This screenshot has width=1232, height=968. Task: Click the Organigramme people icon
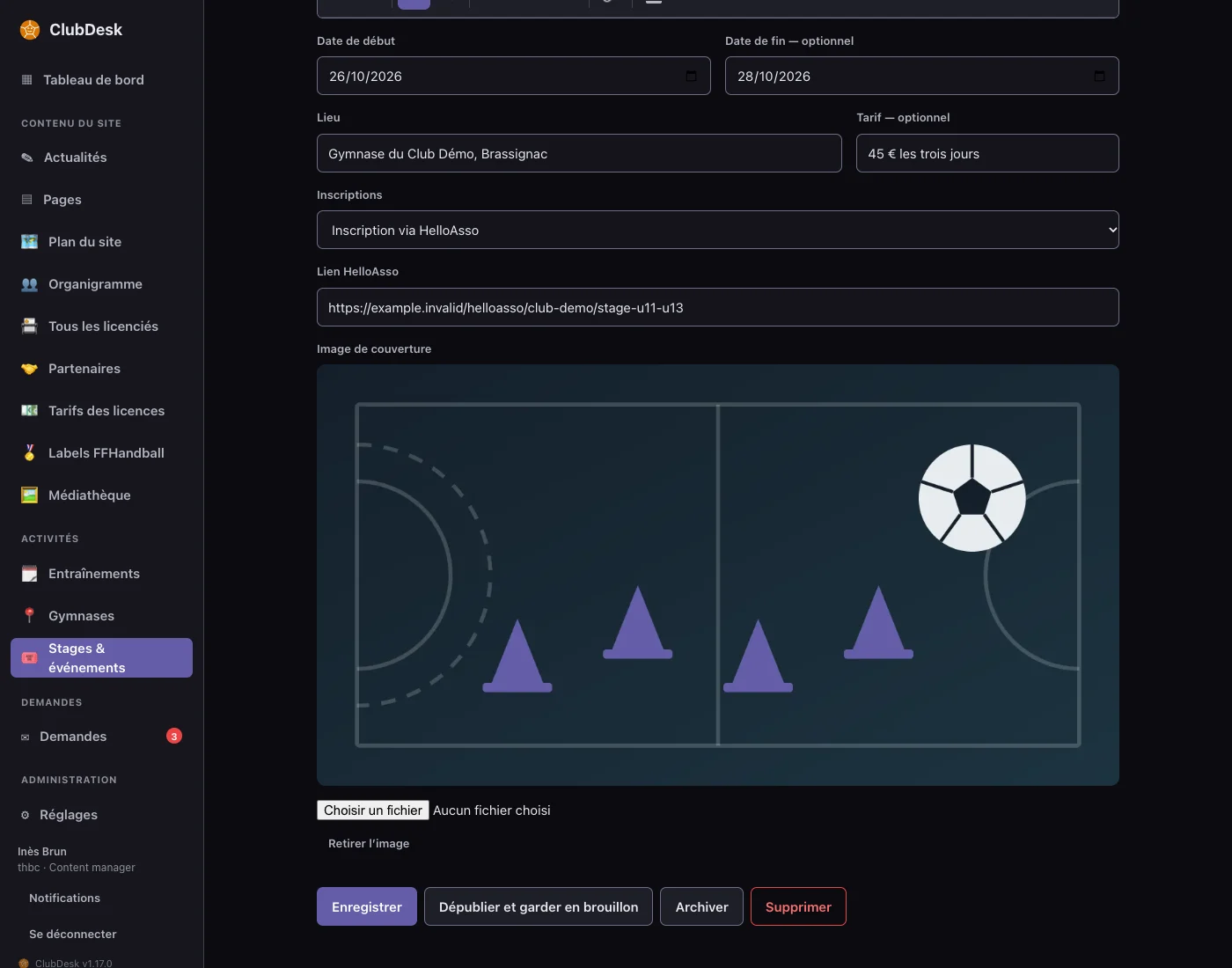click(29, 284)
